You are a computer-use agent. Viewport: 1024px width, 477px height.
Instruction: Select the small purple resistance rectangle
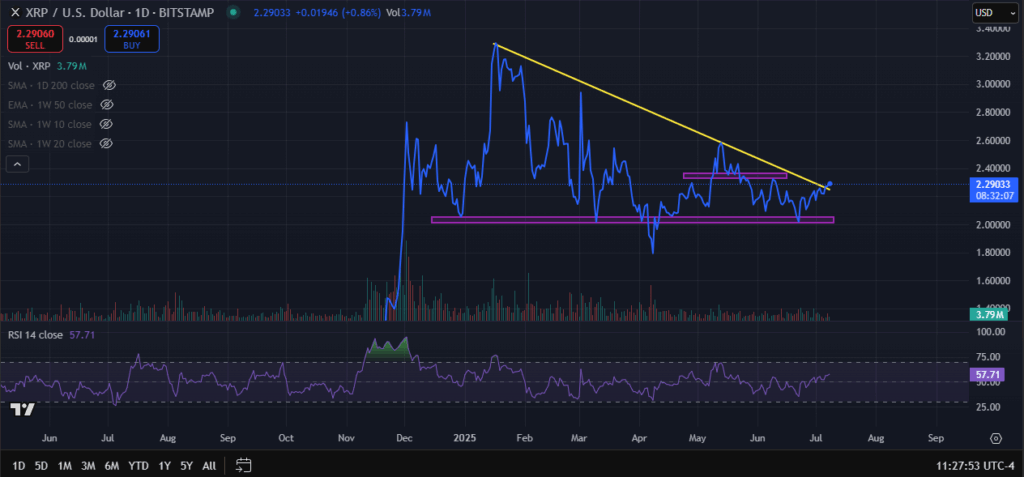pos(734,175)
